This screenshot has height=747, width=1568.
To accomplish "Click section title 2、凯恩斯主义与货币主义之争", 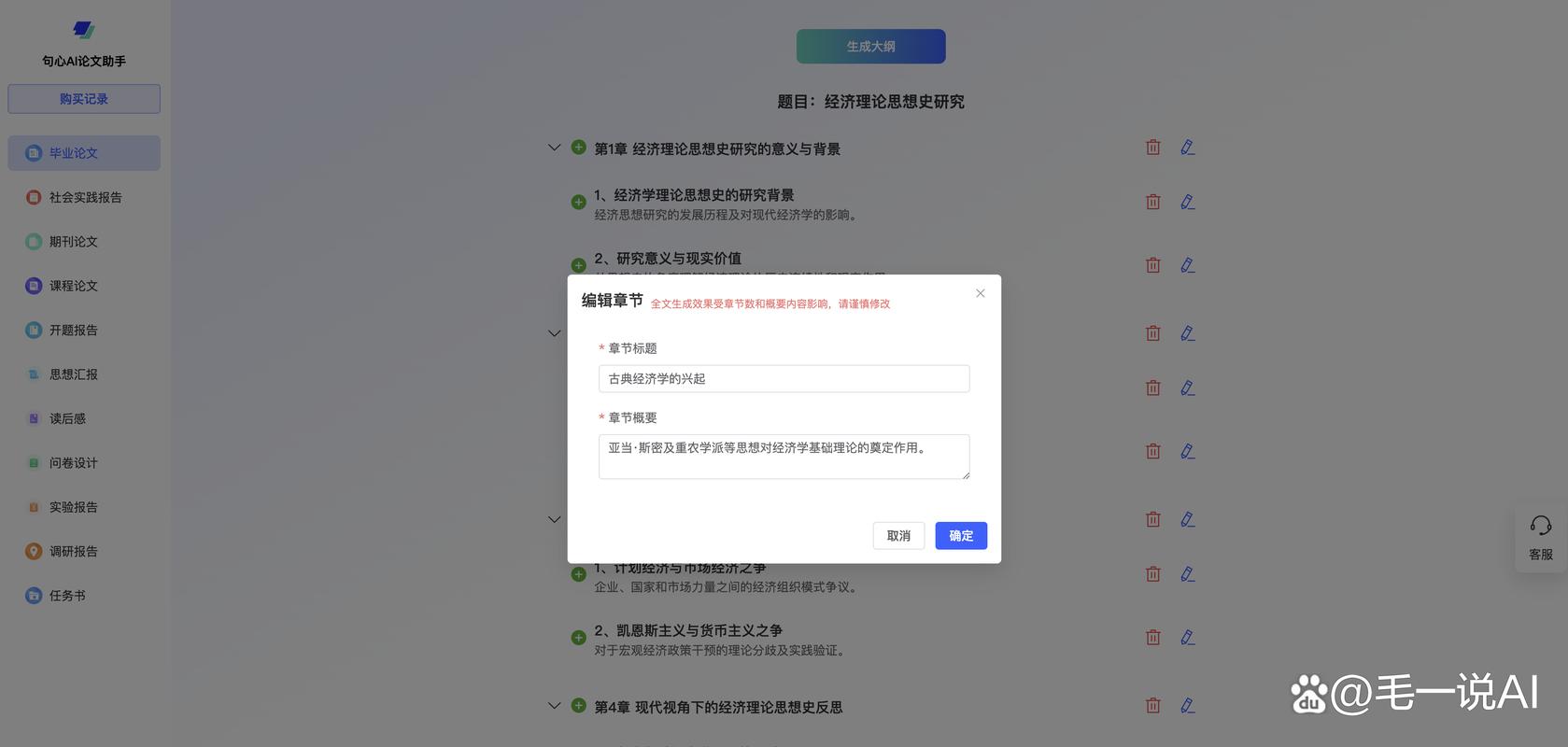I will [688, 631].
